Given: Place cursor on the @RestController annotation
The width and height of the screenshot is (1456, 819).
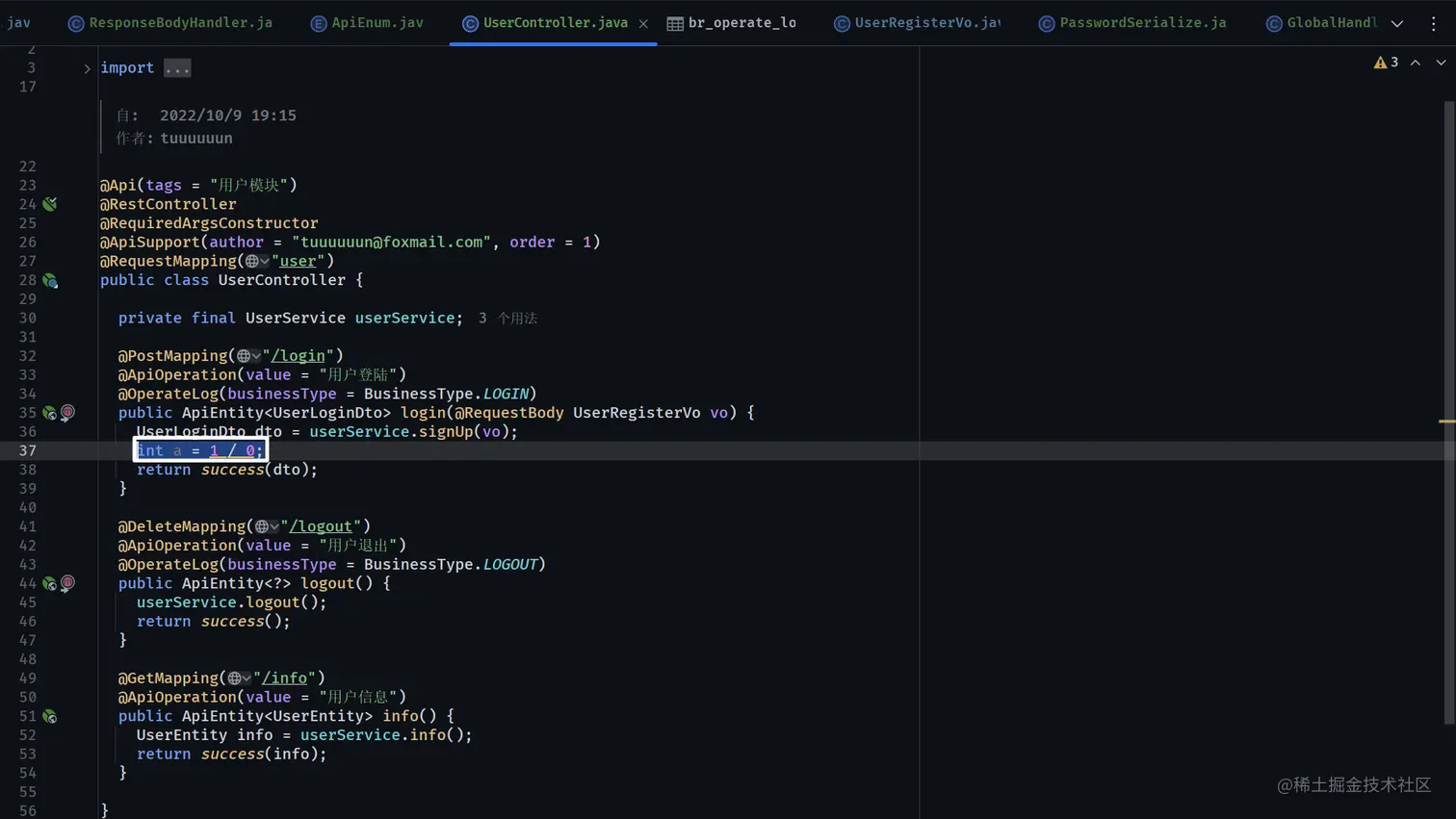Looking at the screenshot, I should tap(168, 204).
